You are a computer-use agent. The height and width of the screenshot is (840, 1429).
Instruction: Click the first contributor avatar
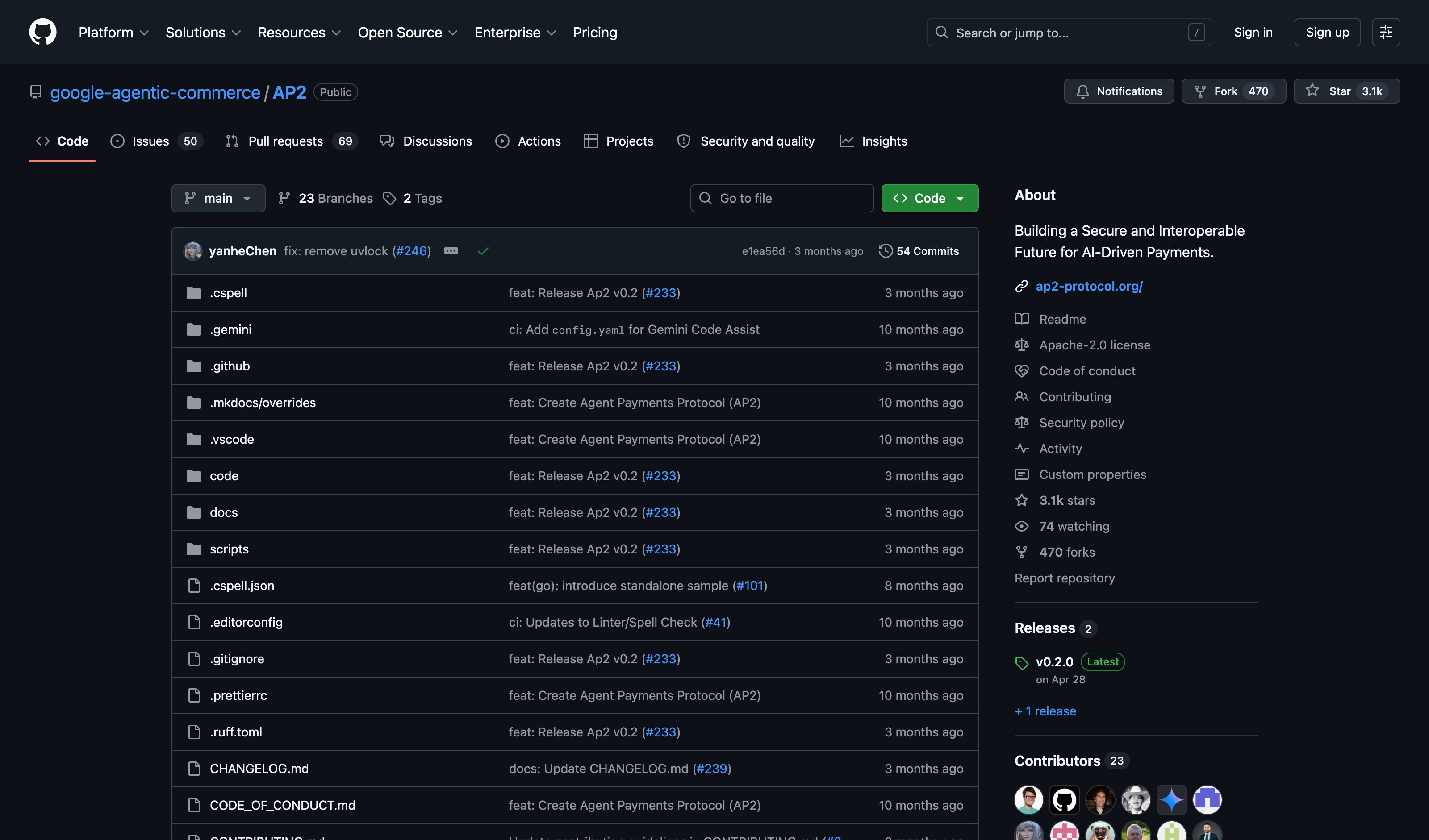(1028, 800)
